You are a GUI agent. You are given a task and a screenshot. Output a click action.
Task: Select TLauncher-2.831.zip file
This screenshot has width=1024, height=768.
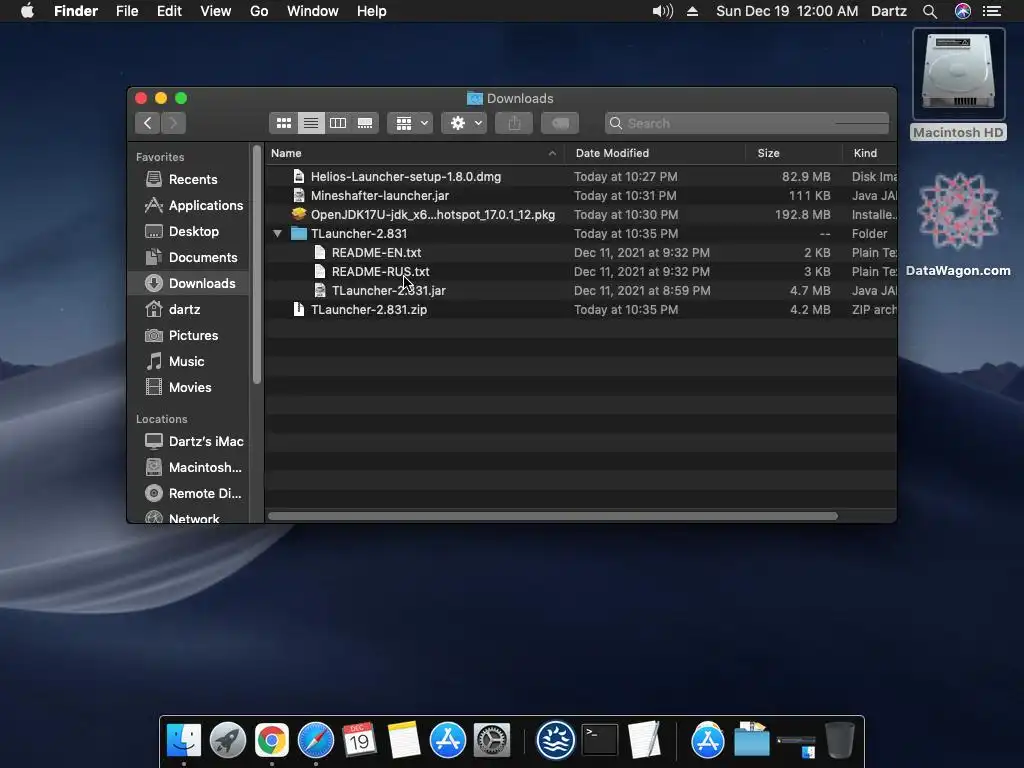point(581,309)
